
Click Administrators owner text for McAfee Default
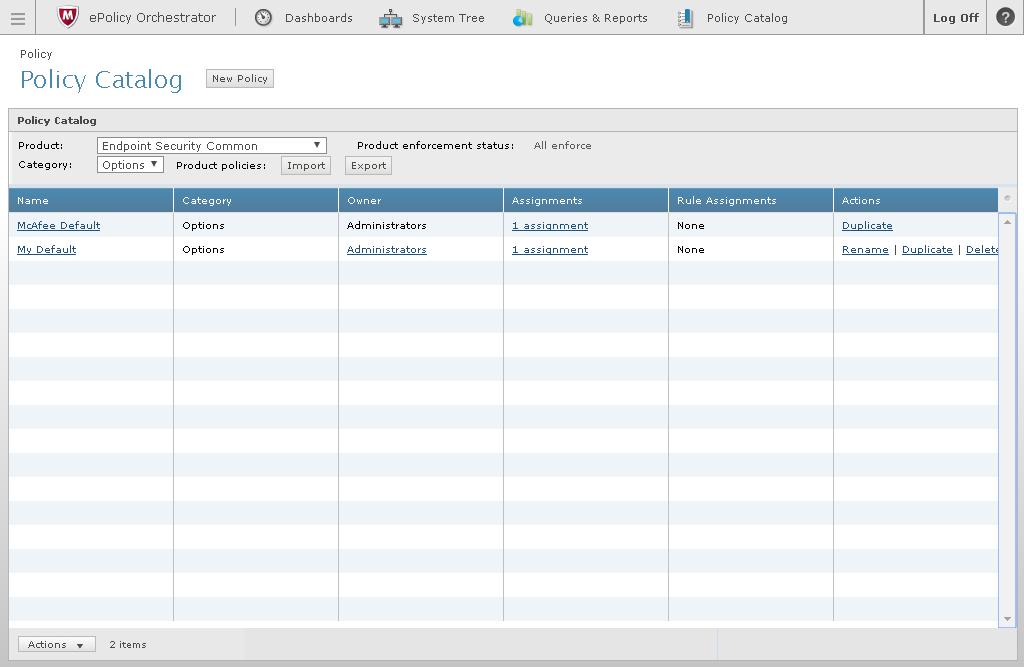(x=387, y=225)
